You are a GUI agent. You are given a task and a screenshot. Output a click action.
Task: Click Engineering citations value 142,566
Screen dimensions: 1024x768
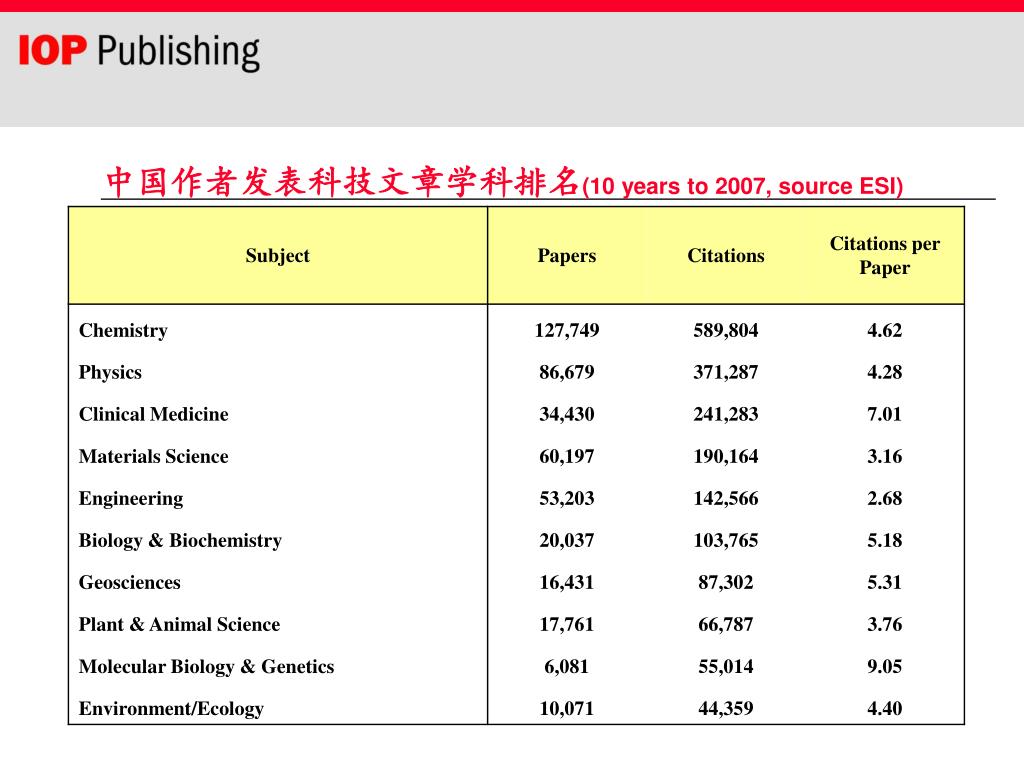[726, 498]
